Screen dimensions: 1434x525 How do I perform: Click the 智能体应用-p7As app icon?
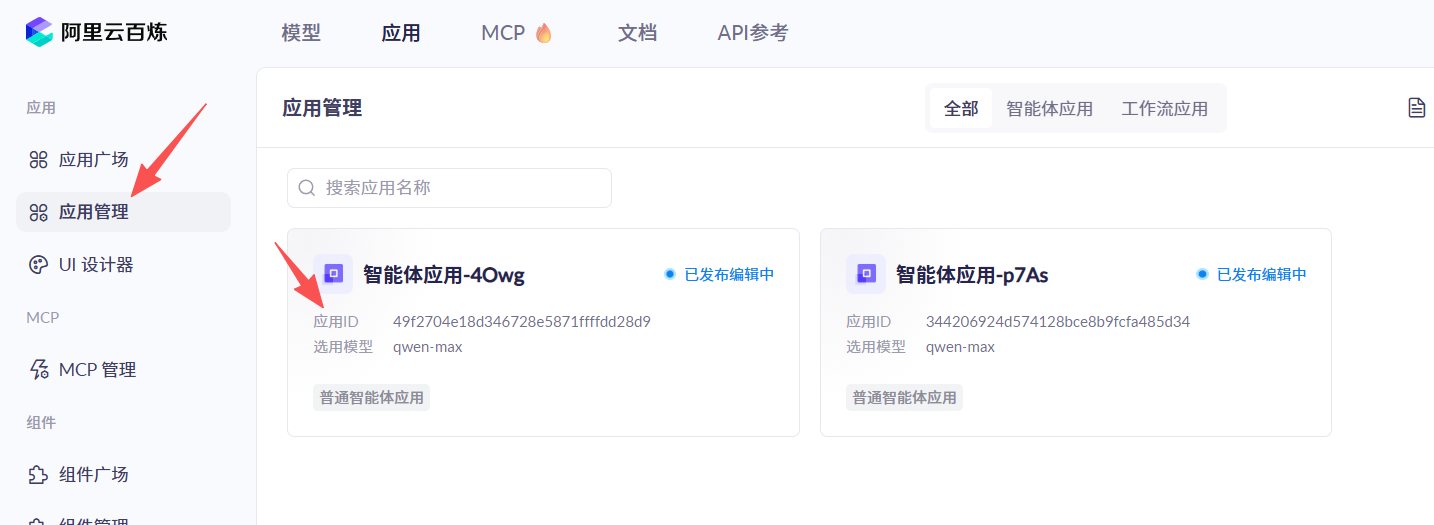click(x=866, y=273)
